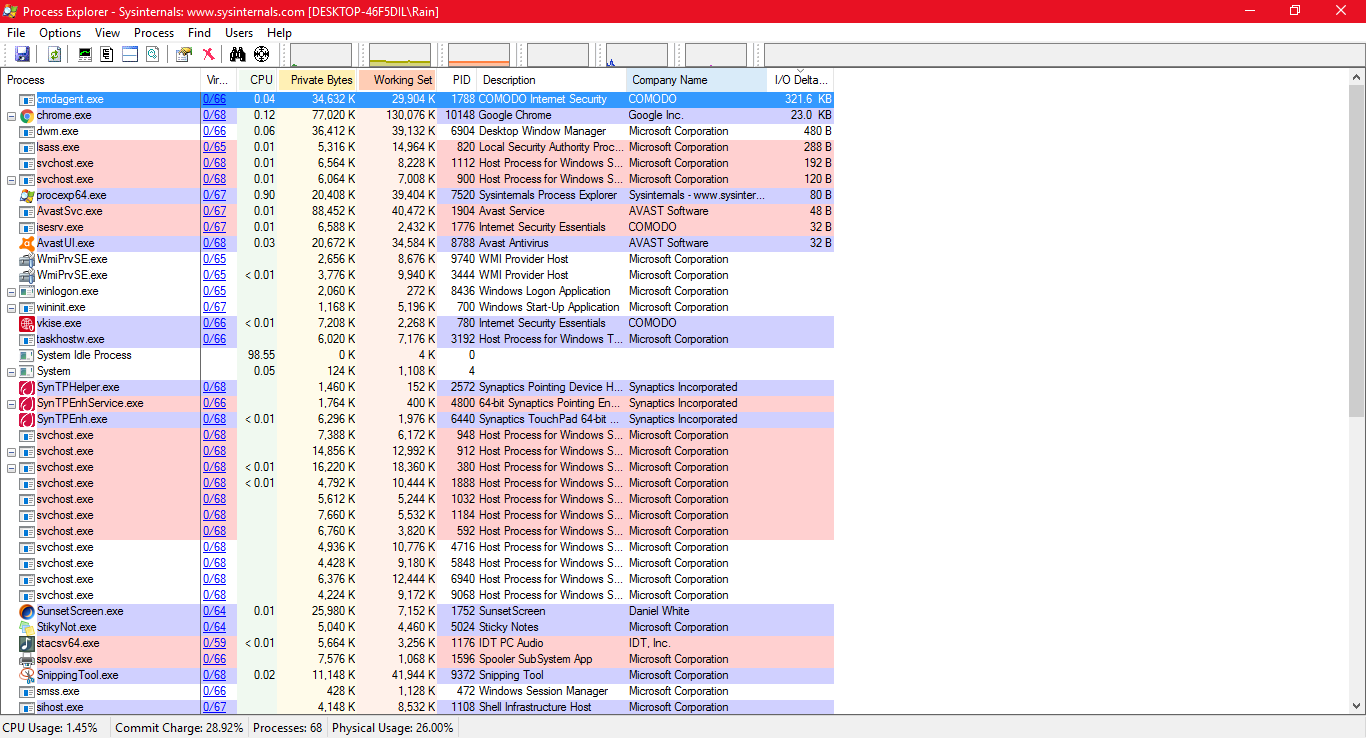
Task: Click the red X Kill Process icon
Action: click(208, 54)
